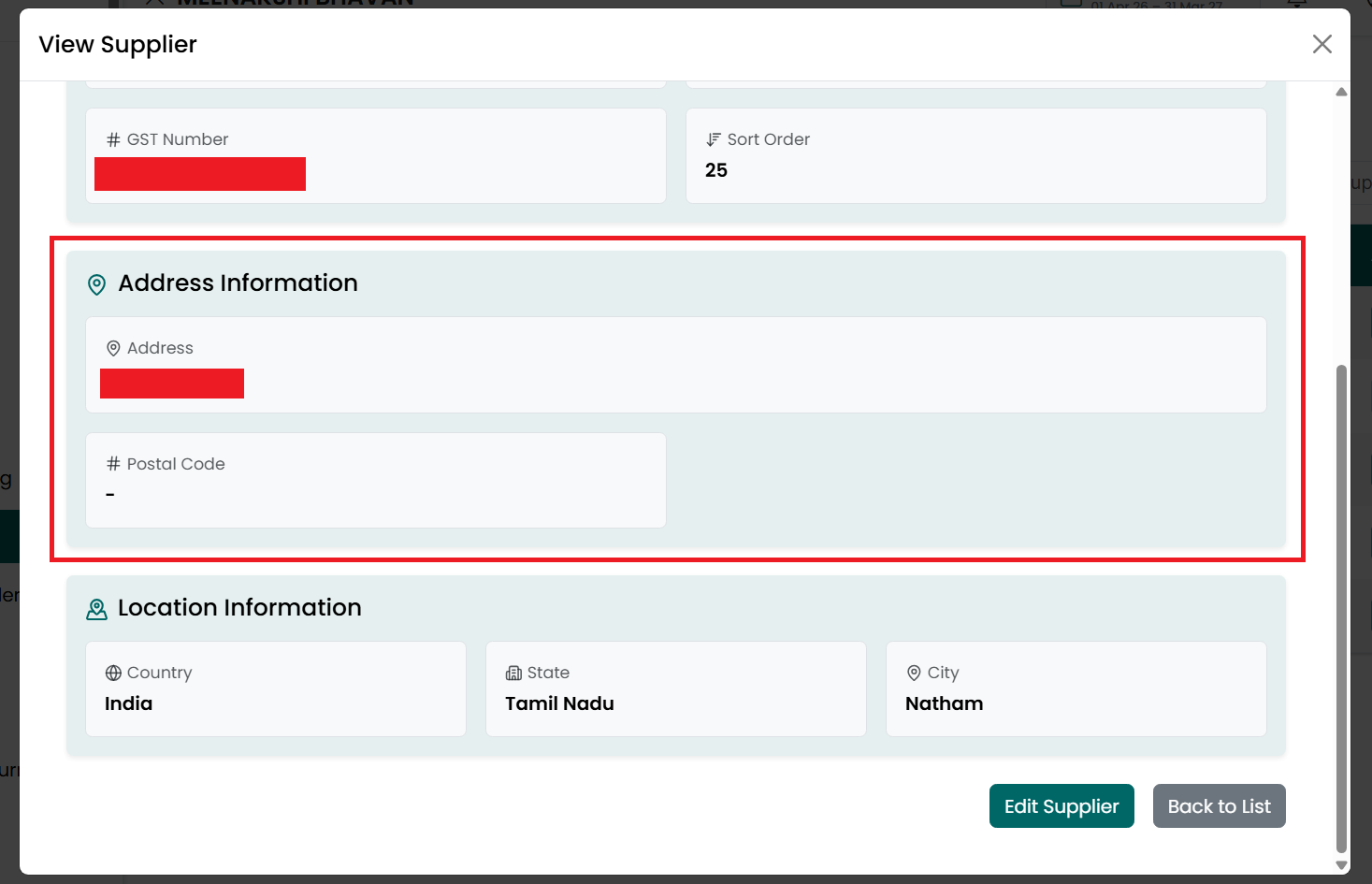1372x884 pixels.
Task: Select the Sort Order value 25
Action: 716,170
